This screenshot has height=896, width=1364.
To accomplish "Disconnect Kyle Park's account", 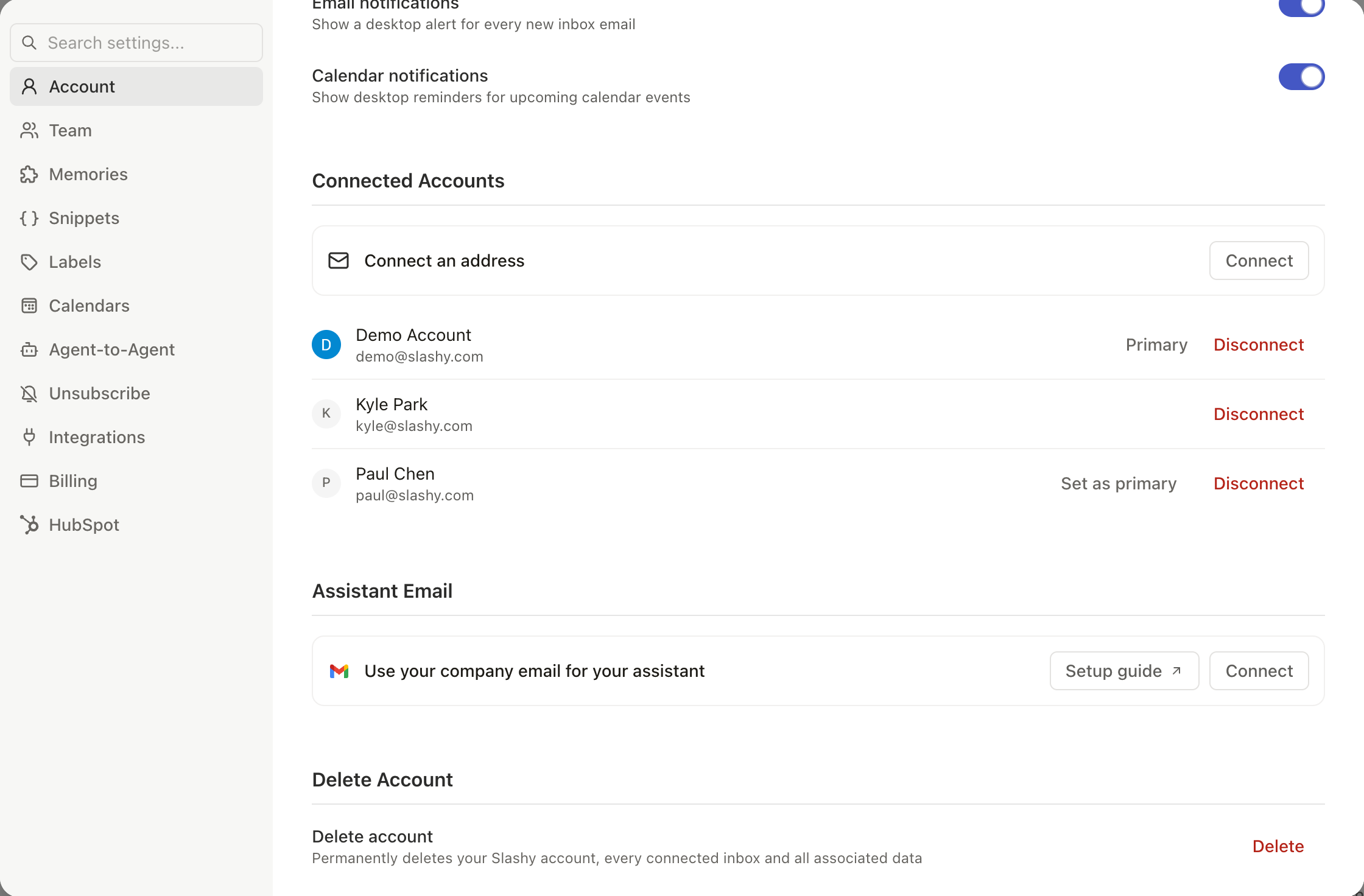I will (x=1259, y=414).
